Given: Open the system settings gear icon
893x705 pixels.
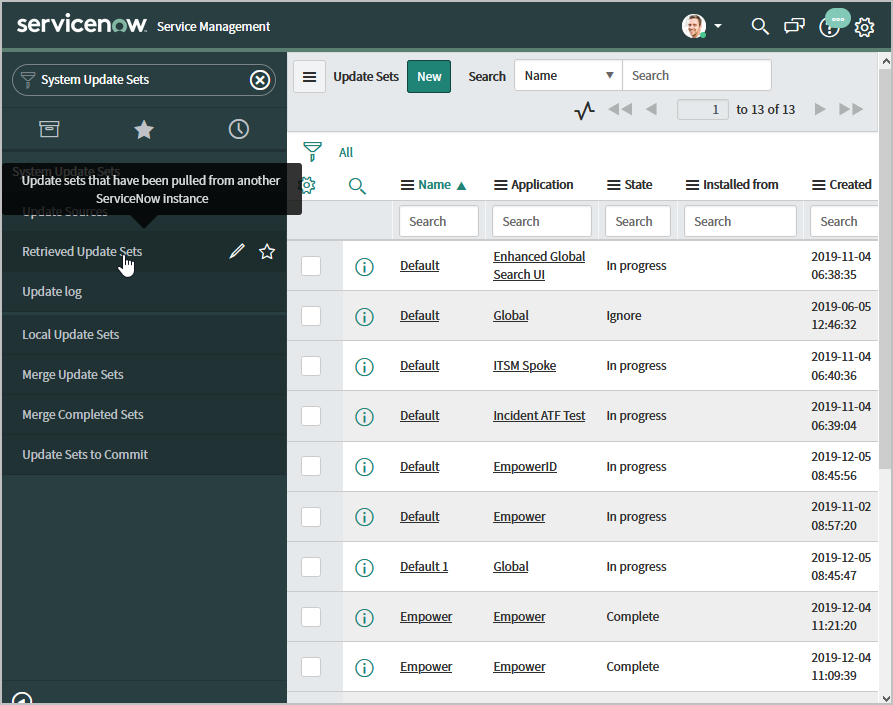Looking at the screenshot, I should pyautogui.click(x=864, y=27).
